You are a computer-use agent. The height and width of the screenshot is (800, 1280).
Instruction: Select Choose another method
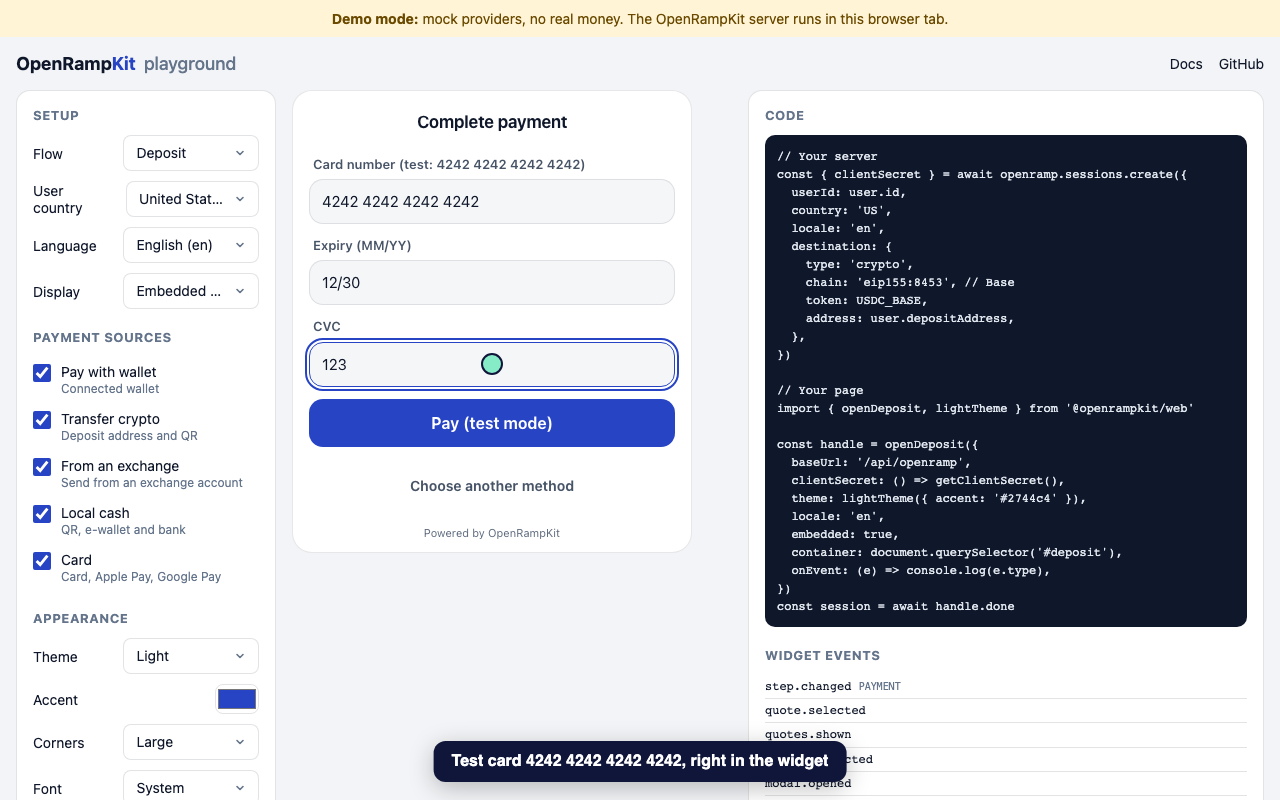point(492,486)
